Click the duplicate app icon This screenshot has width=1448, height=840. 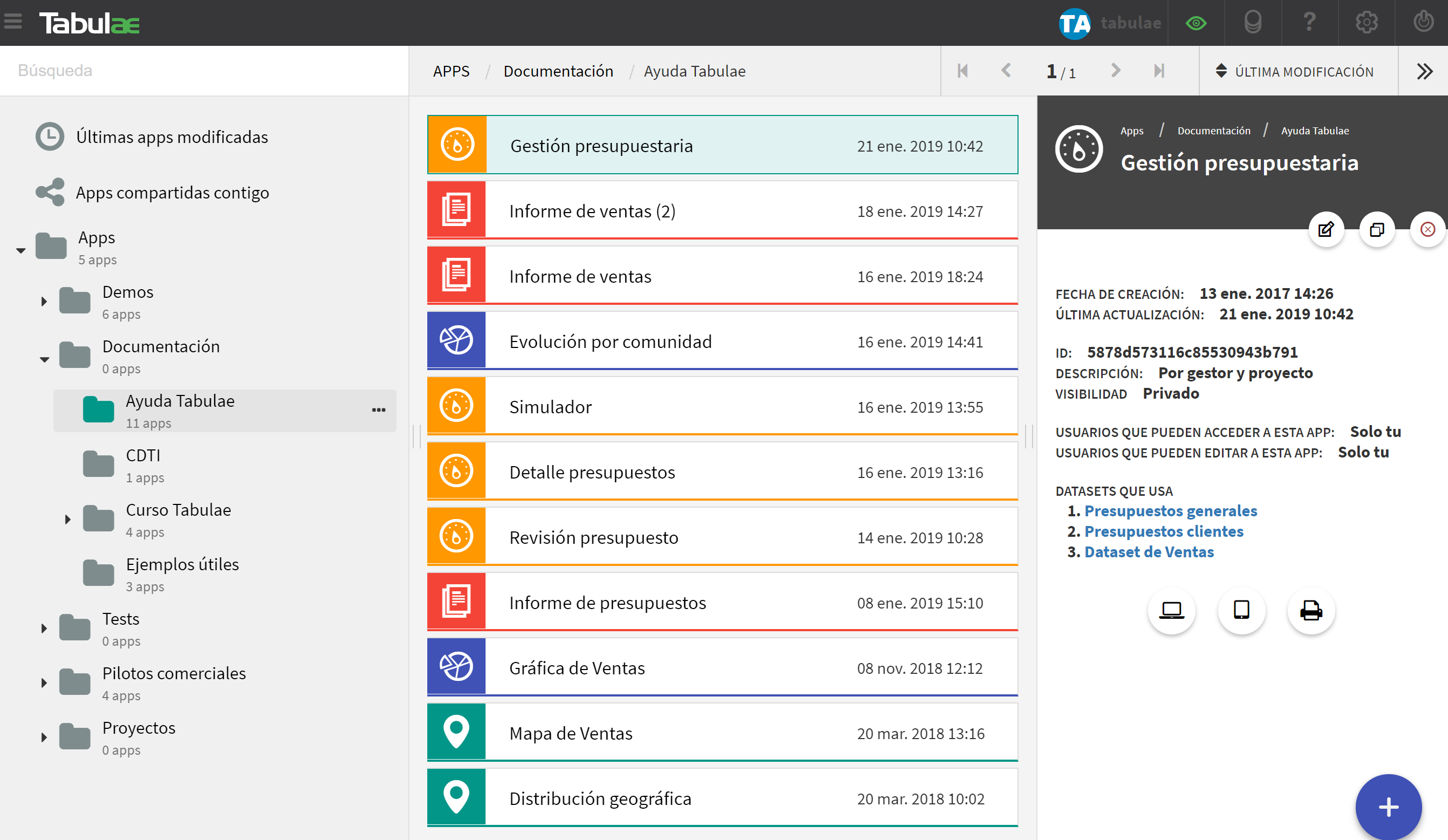pyautogui.click(x=1377, y=230)
